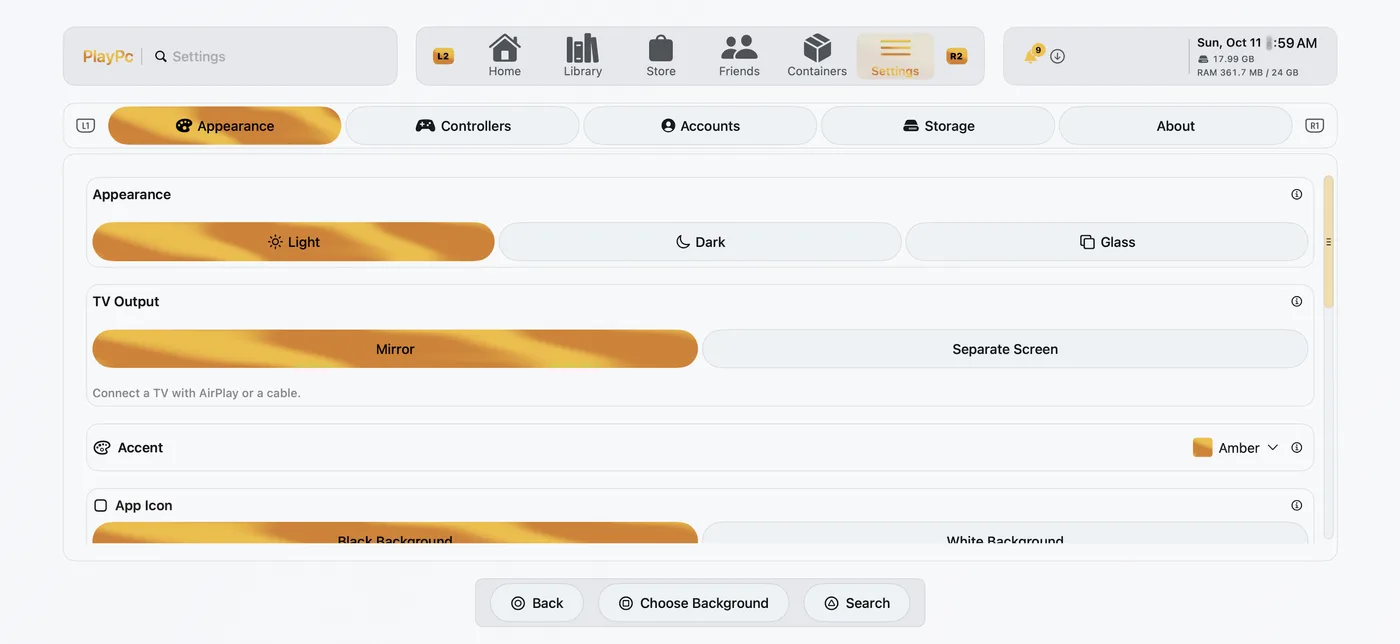Click the Connect a TV with AirPlay hint
This screenshot has width=1400, height=644.
[x=197, y=393]
